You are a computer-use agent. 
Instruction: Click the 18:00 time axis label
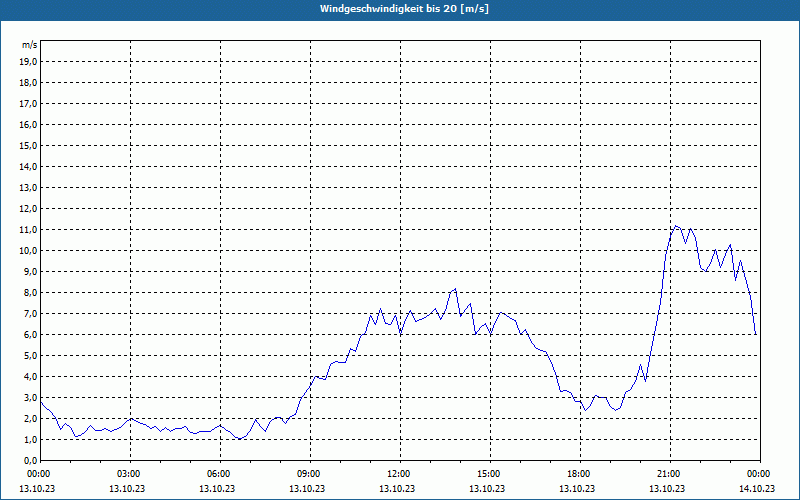coord(580,474)
